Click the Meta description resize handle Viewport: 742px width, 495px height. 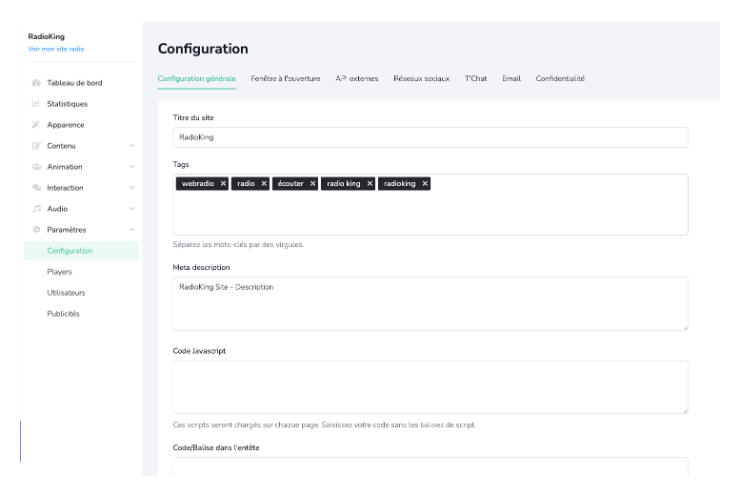tap(685, 327)
